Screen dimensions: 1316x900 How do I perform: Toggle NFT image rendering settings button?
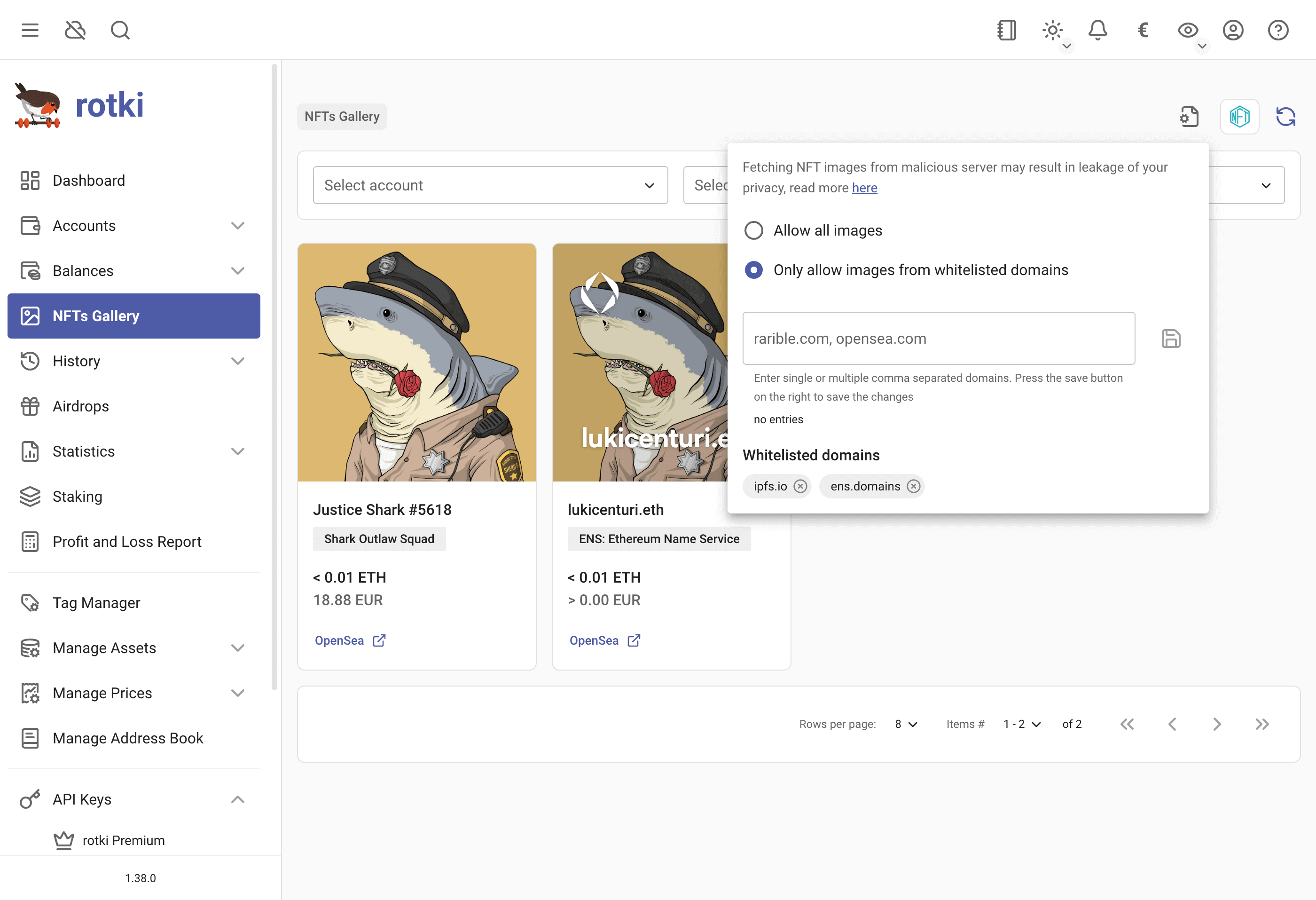(x=1239, y=117)
